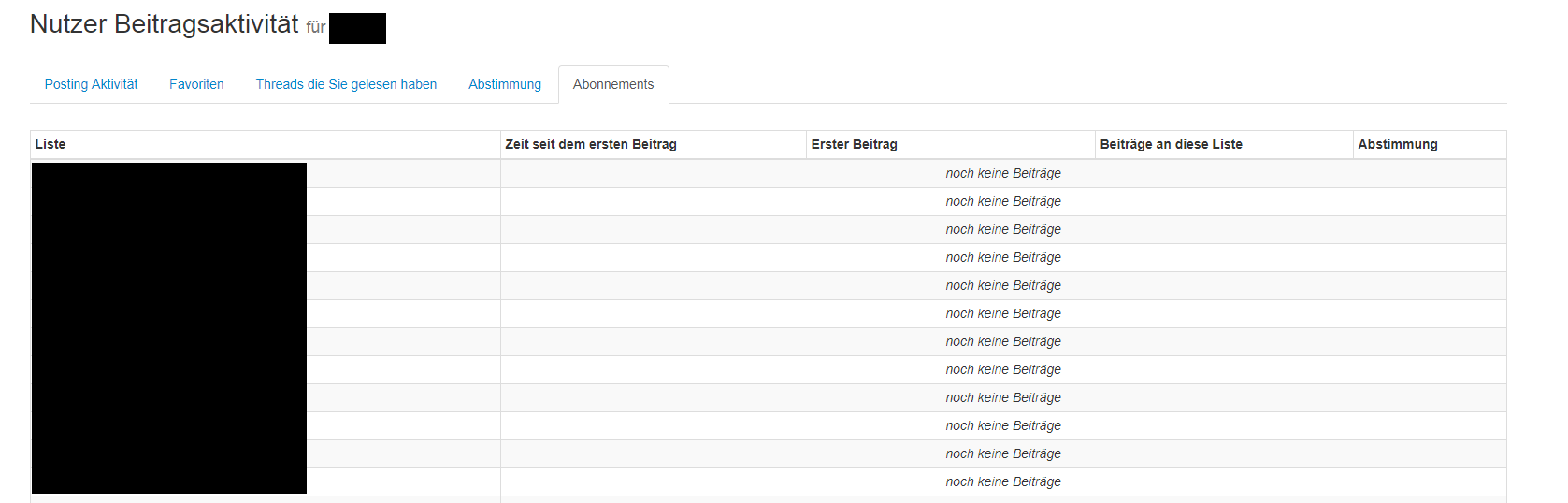Click the Liste column header
This screenshot has height=503, width=1568.
tap(50, 144)
